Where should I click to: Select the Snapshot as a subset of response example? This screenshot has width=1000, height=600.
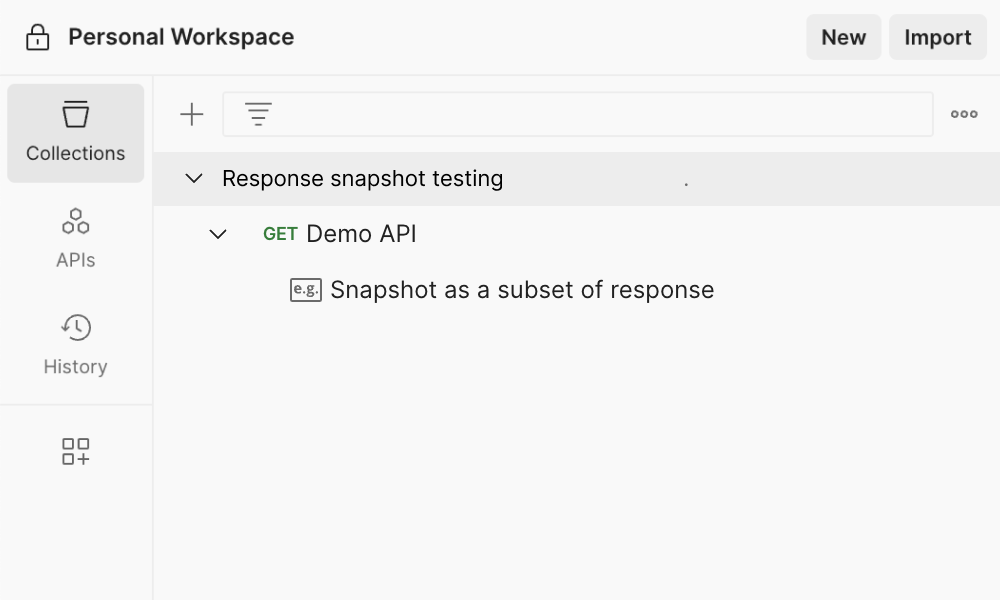tap(521, 290)
